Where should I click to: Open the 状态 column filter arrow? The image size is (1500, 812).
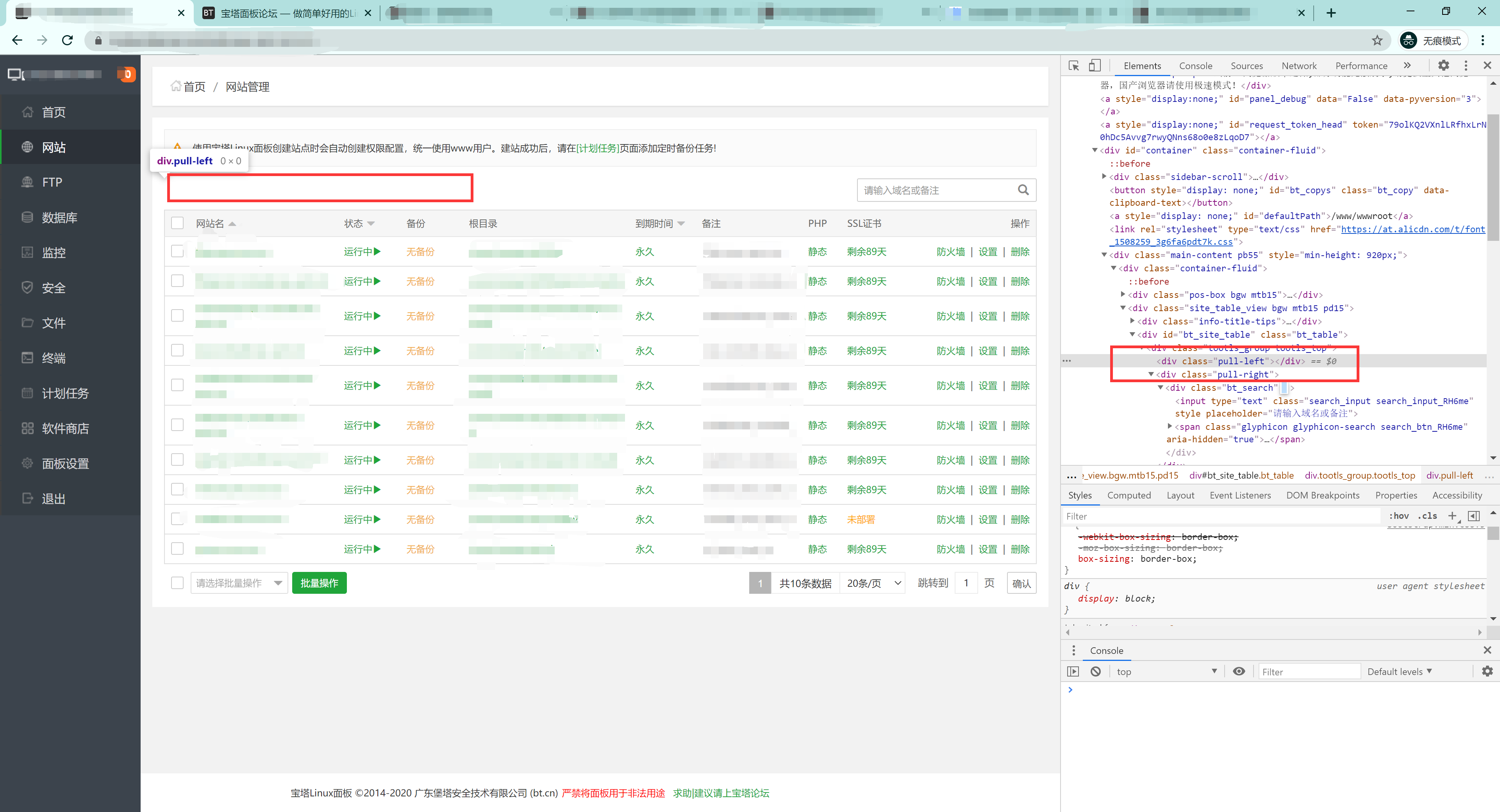coord(370,224)
